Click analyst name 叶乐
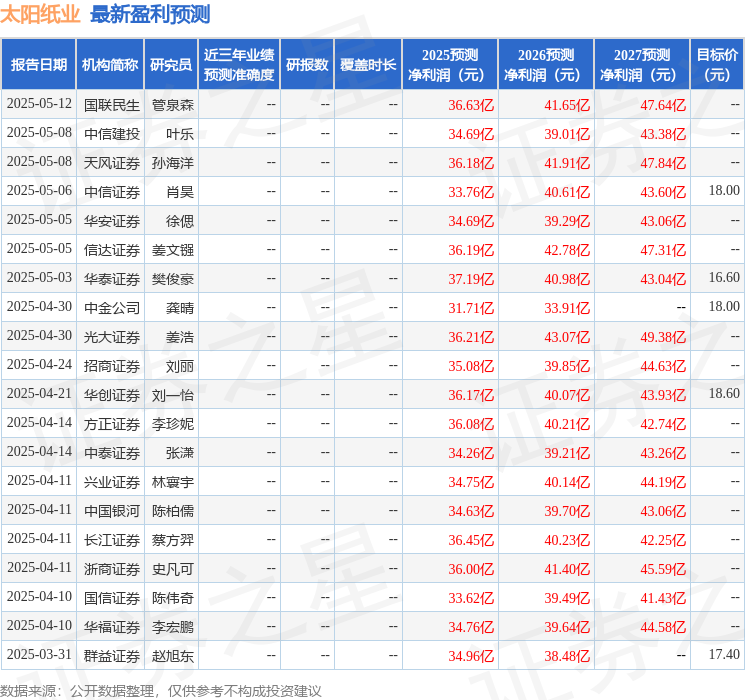 tap(180, 134)
